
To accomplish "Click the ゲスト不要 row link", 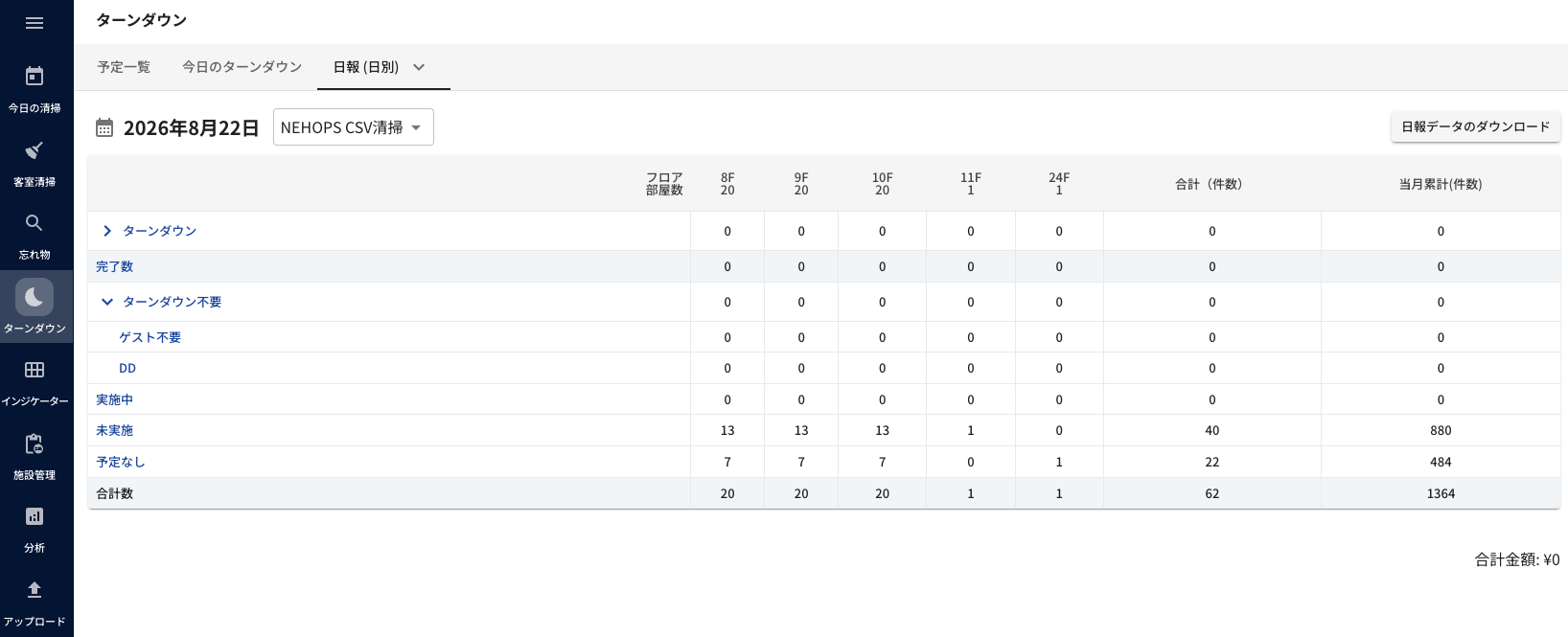I will point(150,337).
